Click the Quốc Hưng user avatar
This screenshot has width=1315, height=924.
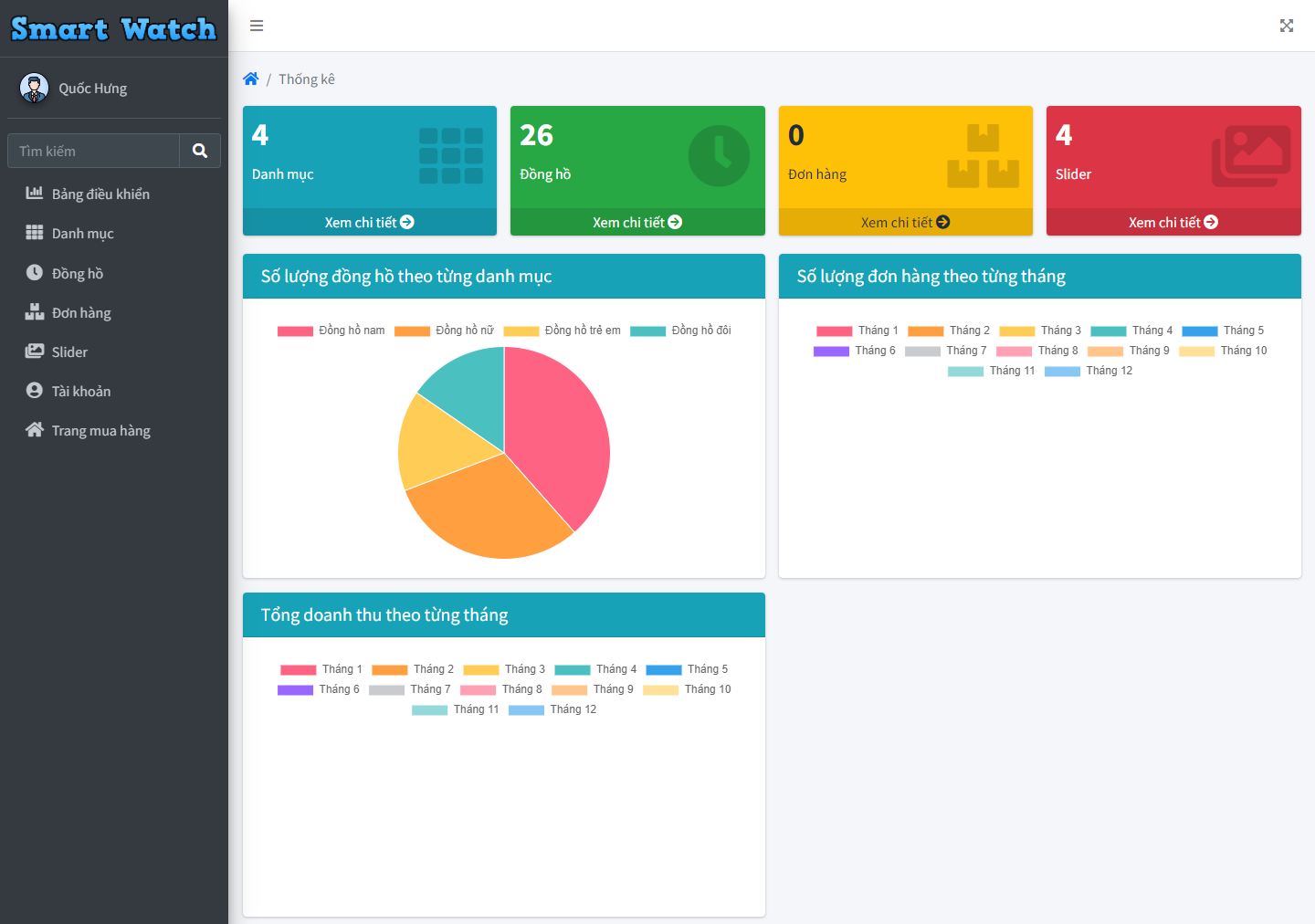click(x=35, y=89)
